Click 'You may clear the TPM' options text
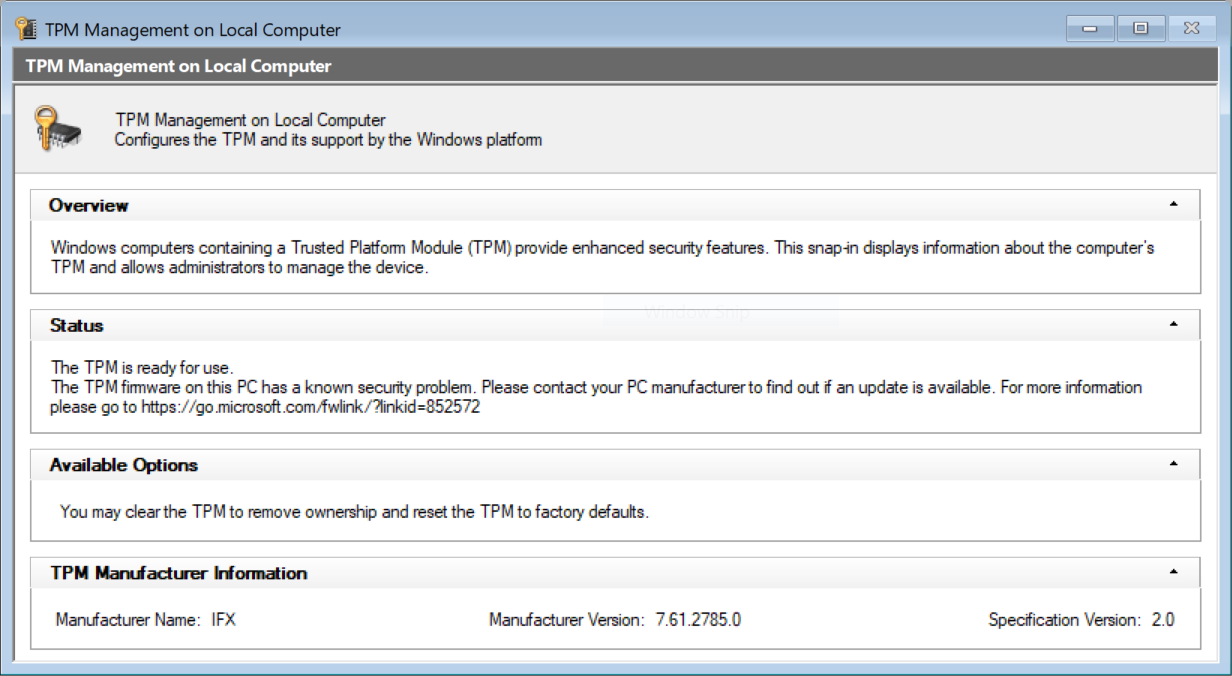 (355, 512)
